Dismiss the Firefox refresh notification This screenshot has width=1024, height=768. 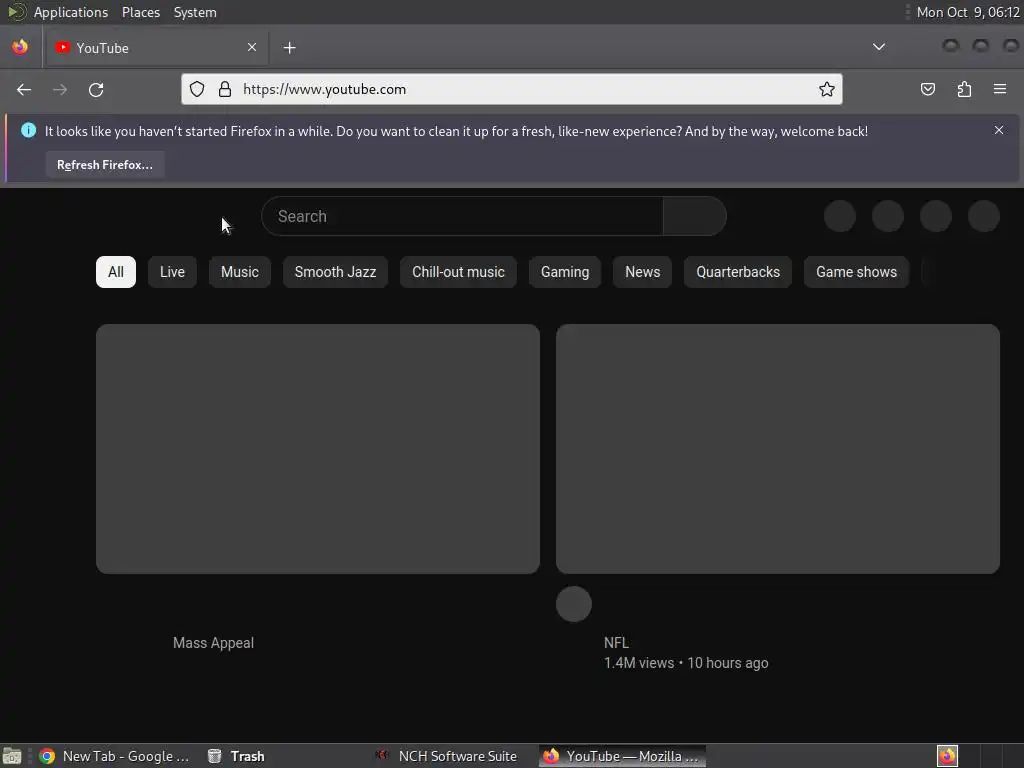pos(999,130)
